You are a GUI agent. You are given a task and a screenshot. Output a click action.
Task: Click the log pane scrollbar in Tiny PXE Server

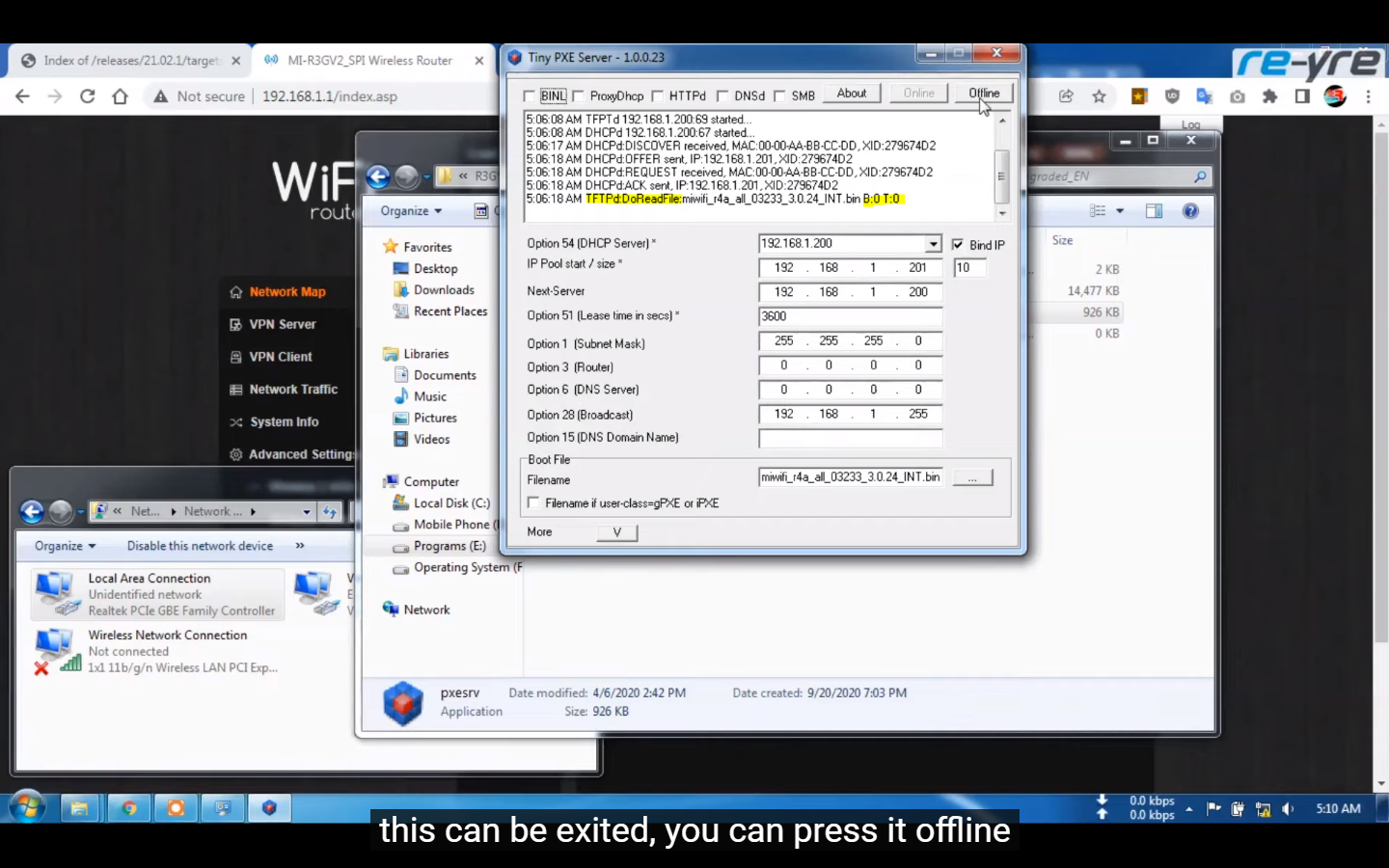tap(1002, 166)
